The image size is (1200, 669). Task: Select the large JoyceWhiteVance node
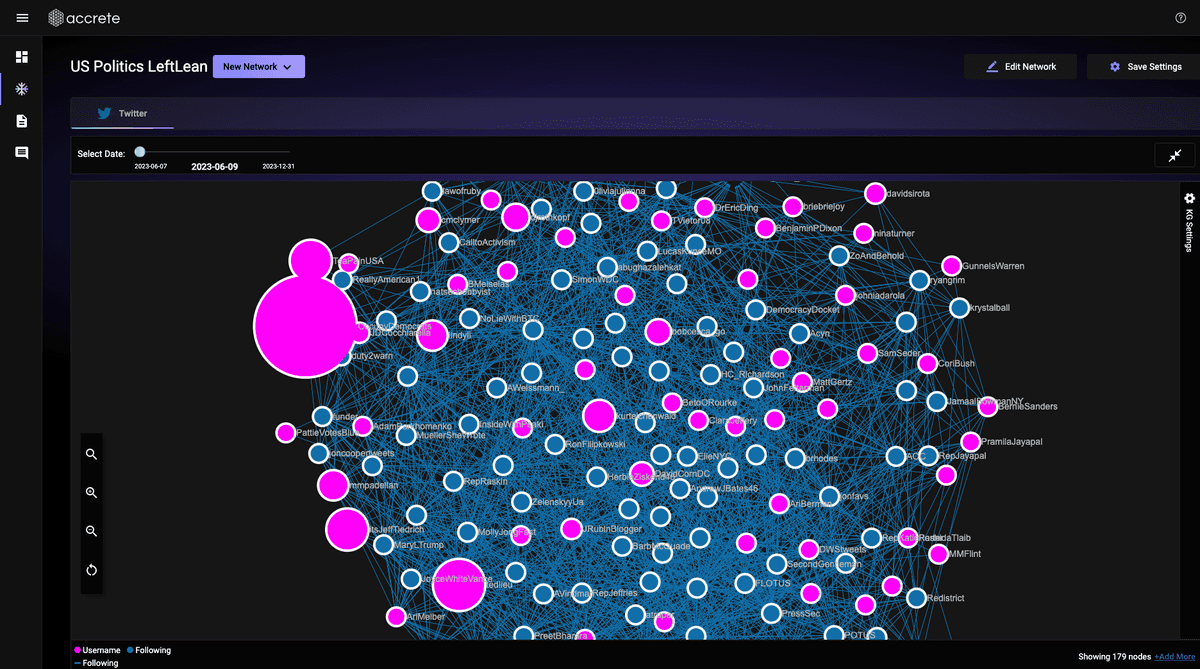(459, 584)
